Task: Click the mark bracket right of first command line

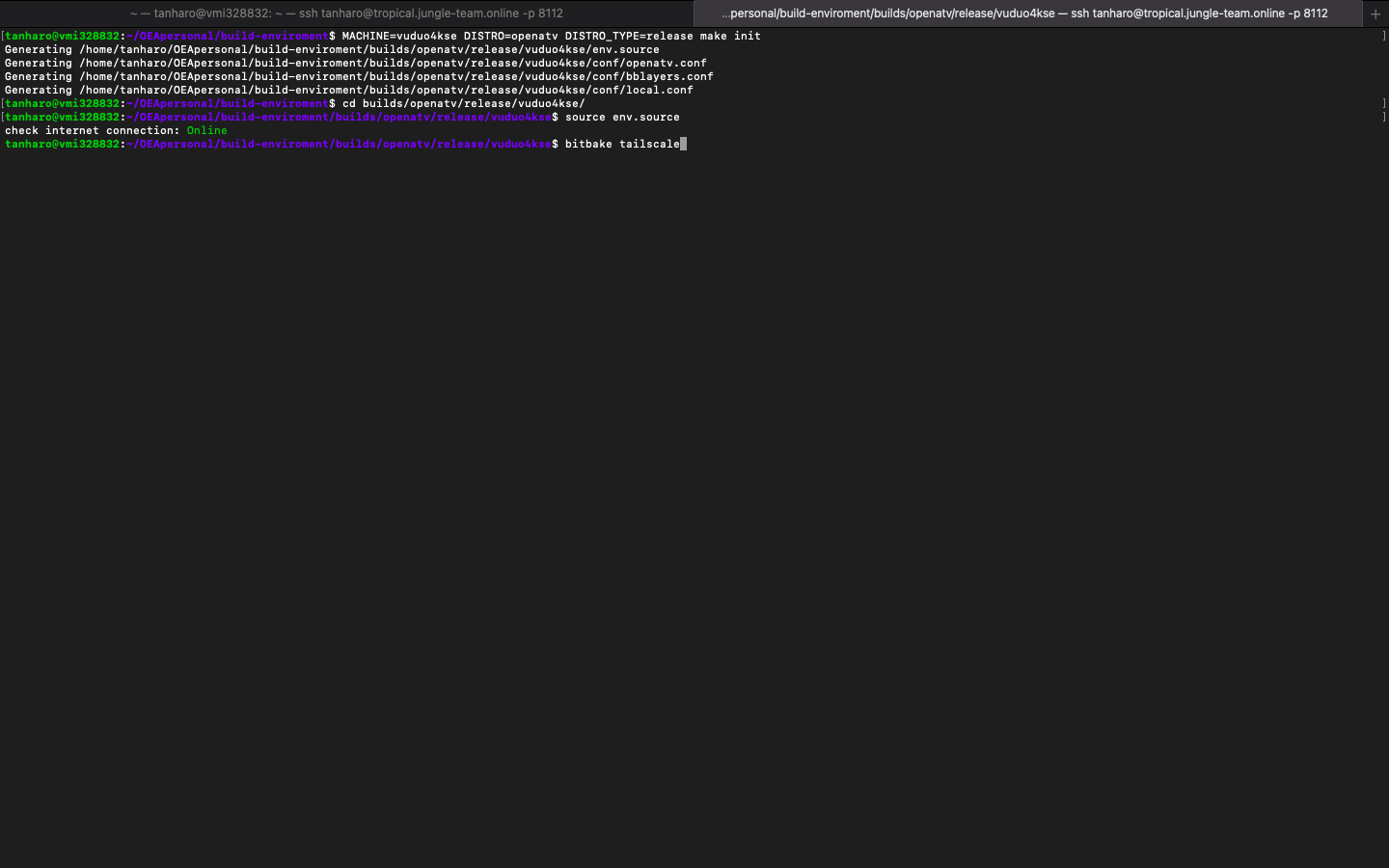Action: tap(1383, 36)
